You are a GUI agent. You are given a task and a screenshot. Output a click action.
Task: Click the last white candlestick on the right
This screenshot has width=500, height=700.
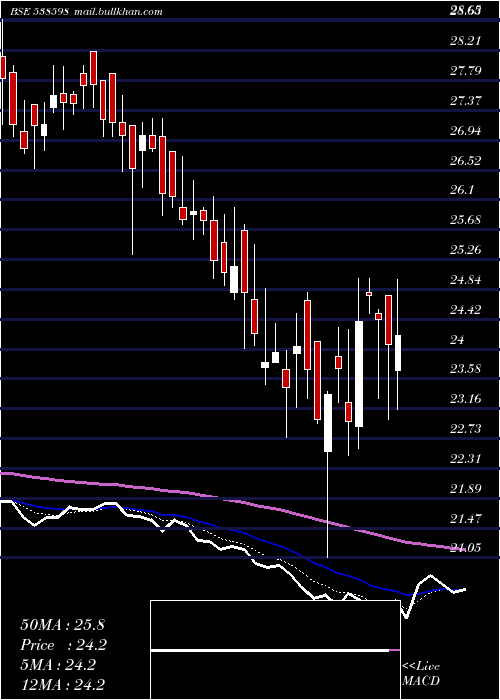398,353
